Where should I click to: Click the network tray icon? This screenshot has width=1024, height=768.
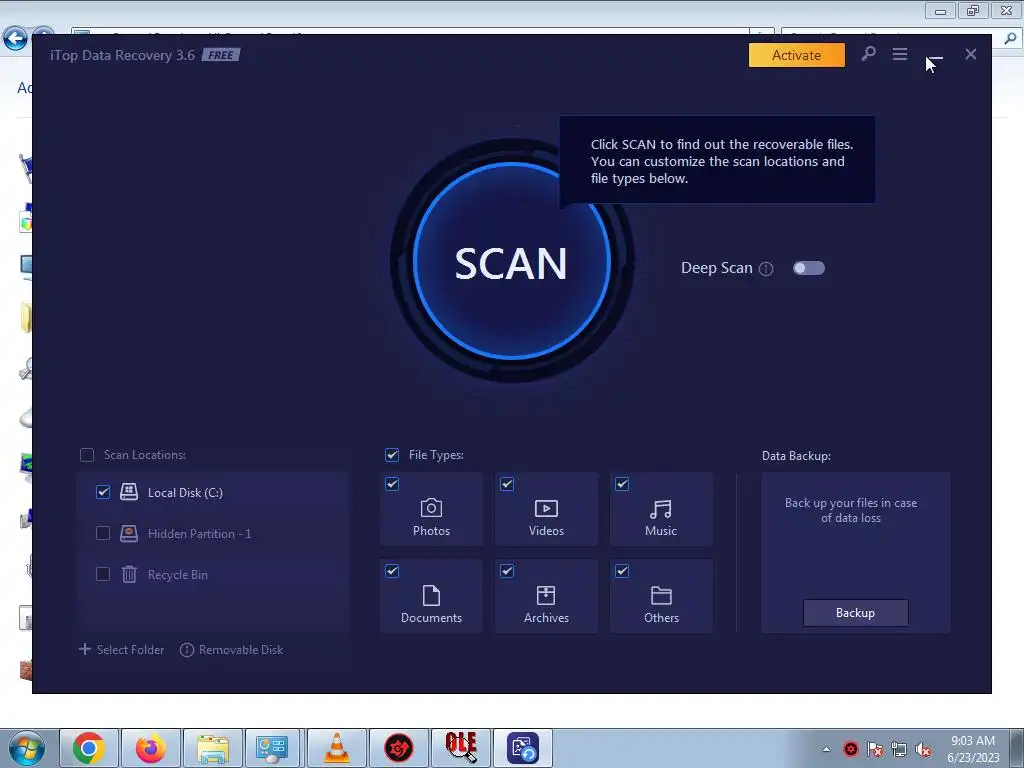(899, 750)
